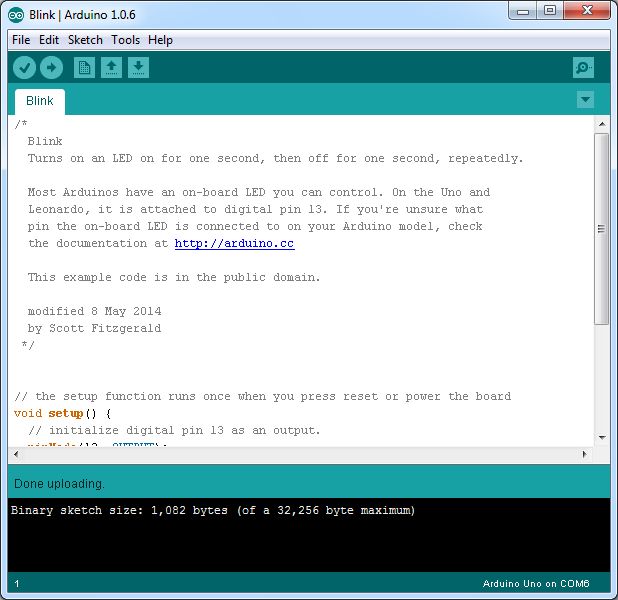618x600 pixels.
Task: Click the Verify checkmark button
Action: [x=24, y=68]
